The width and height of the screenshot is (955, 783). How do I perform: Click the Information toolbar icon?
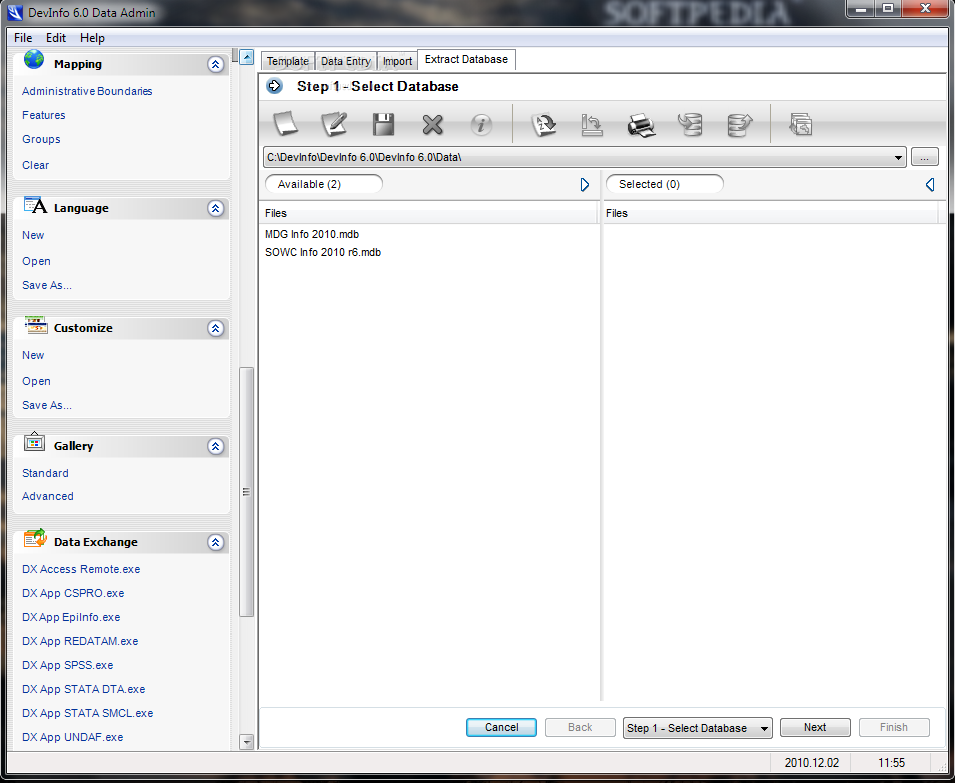pyautogui.click(x=481, y=125)
